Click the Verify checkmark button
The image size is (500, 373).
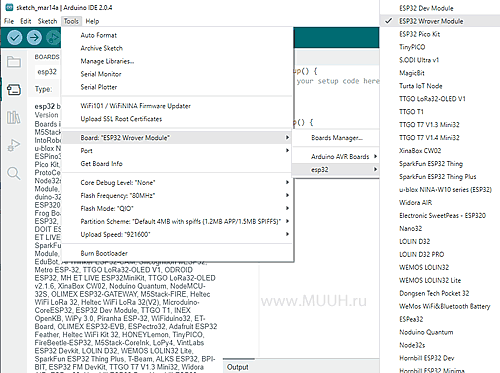(x=14, y=38)
